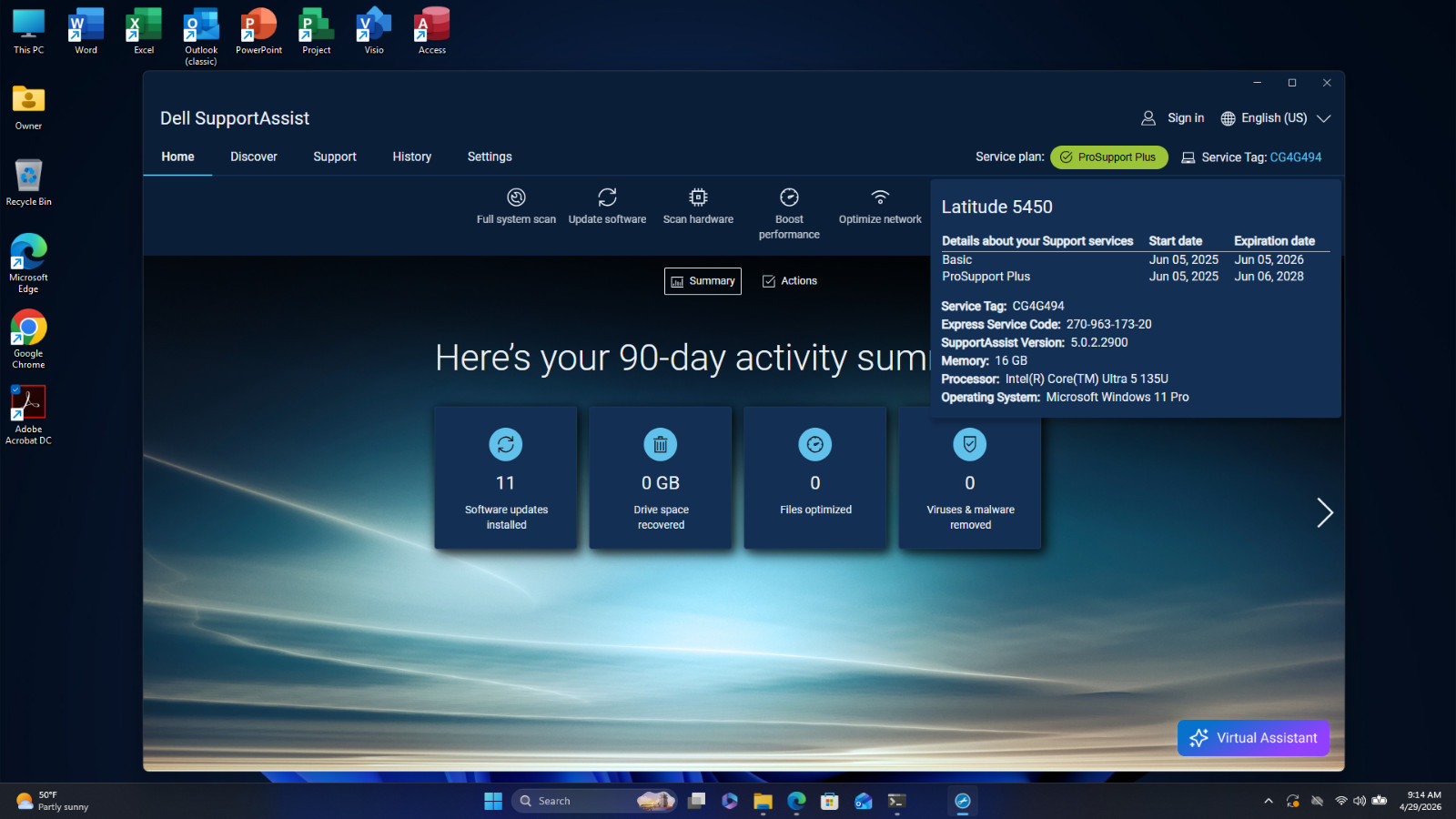Click the taskbar Search box
Screen dimensions: 1456x819
click(x=595, y=801)
